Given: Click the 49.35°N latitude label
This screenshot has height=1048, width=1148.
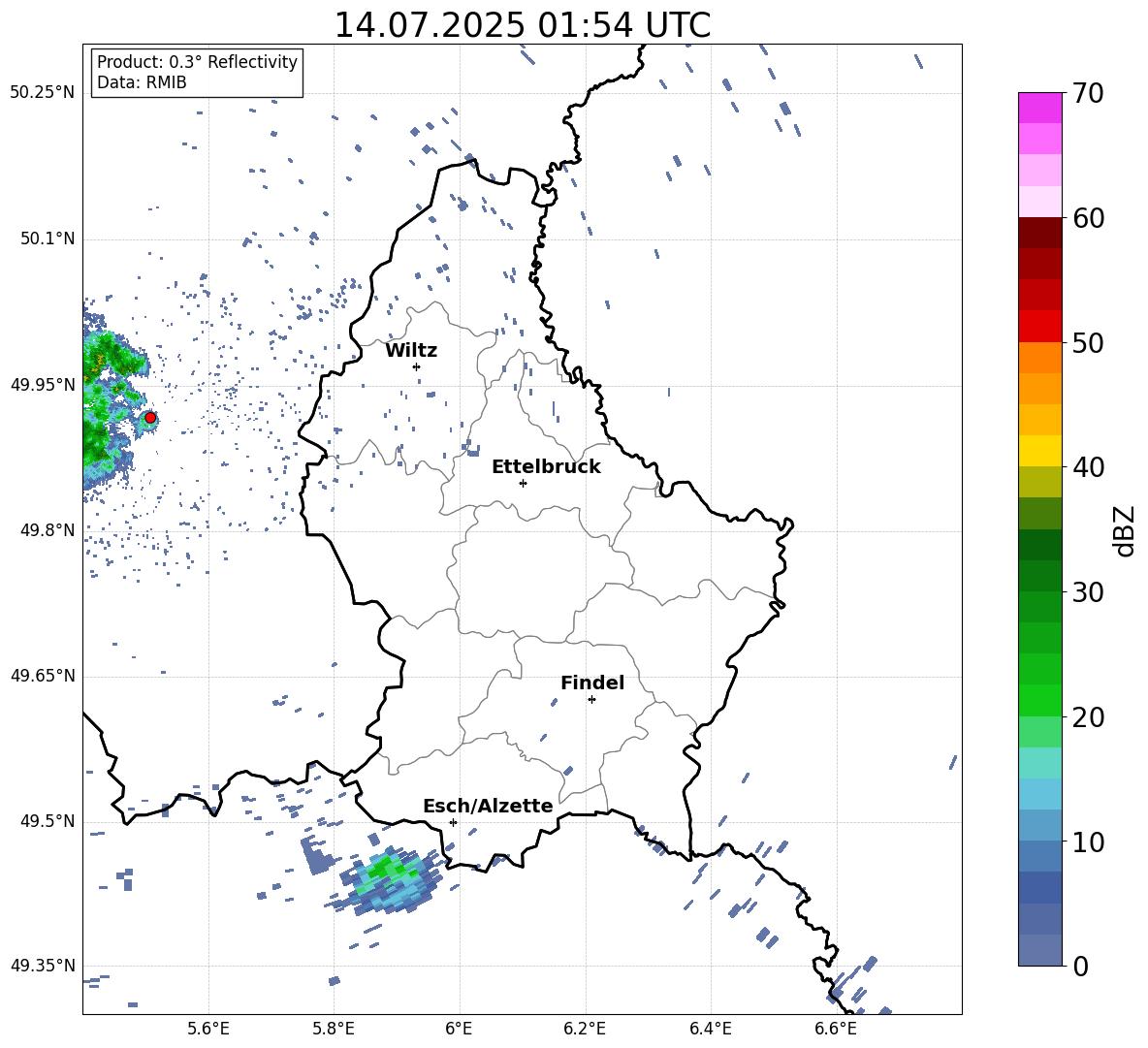Looking at the screenshot, I should point(42,966).
